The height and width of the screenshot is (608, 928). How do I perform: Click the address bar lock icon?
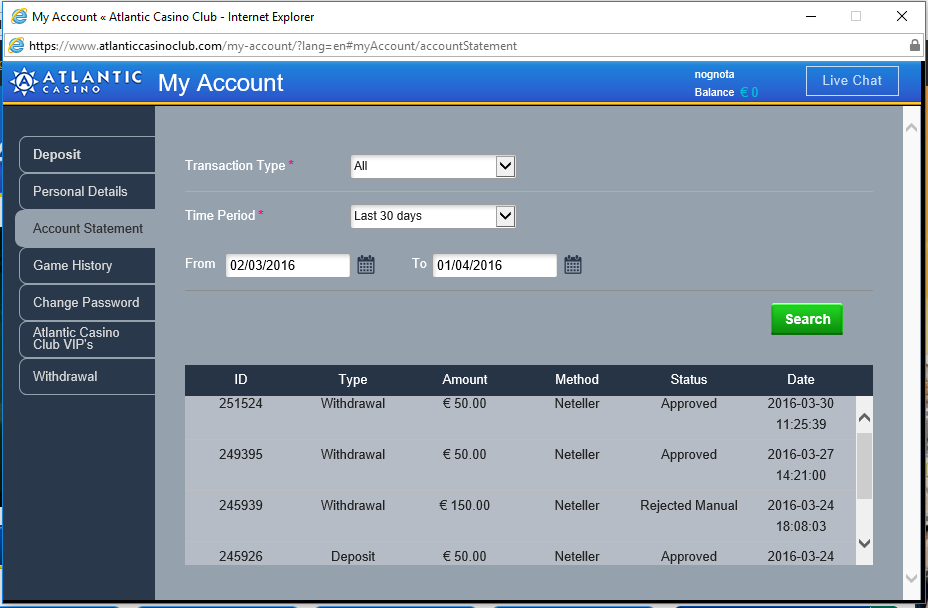click(914, 46)
